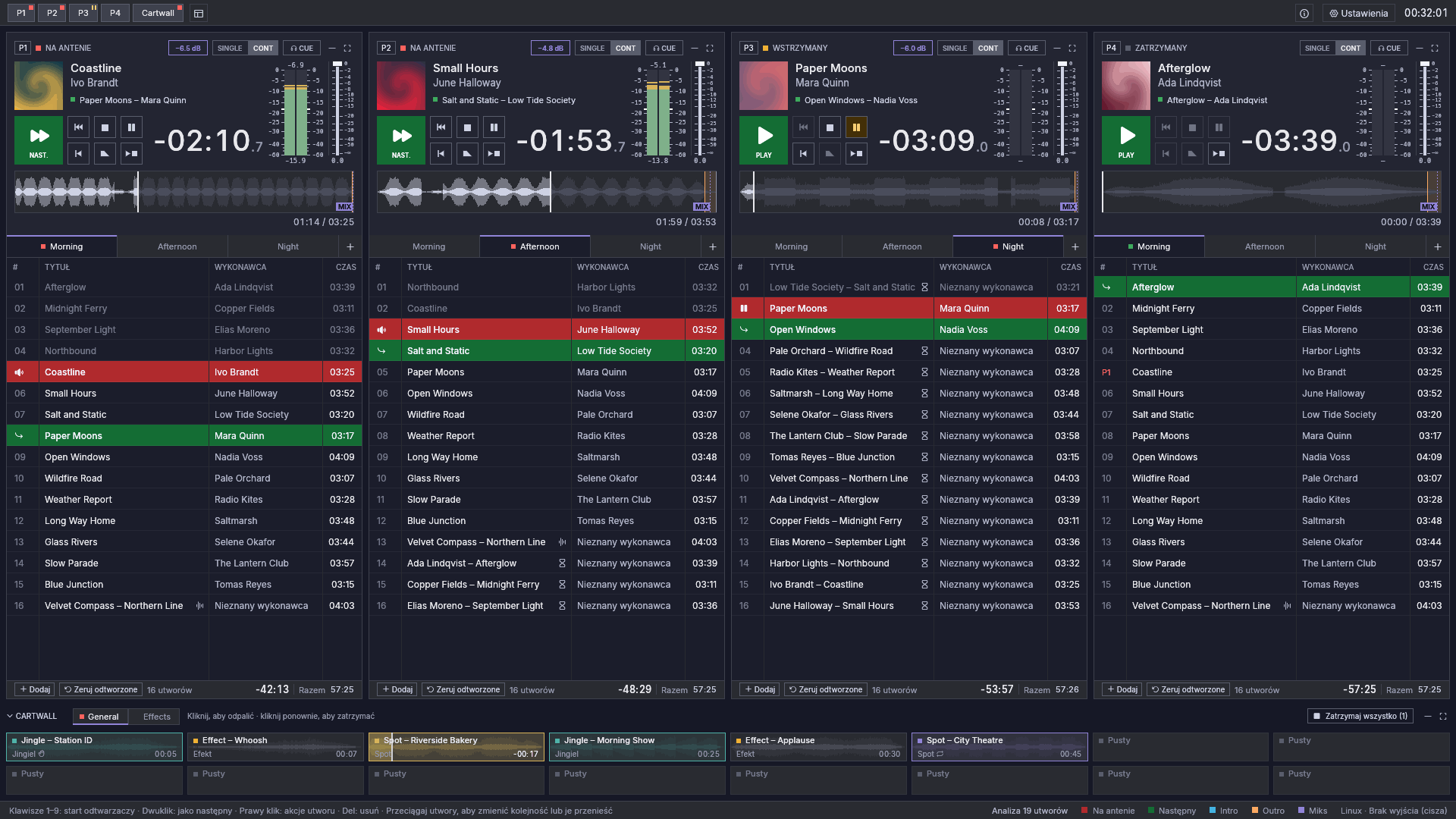Image resolution: width=1456 pixels, height=819 pixels.
Task: Pause player P2 playback
Action: click(494, 127)
